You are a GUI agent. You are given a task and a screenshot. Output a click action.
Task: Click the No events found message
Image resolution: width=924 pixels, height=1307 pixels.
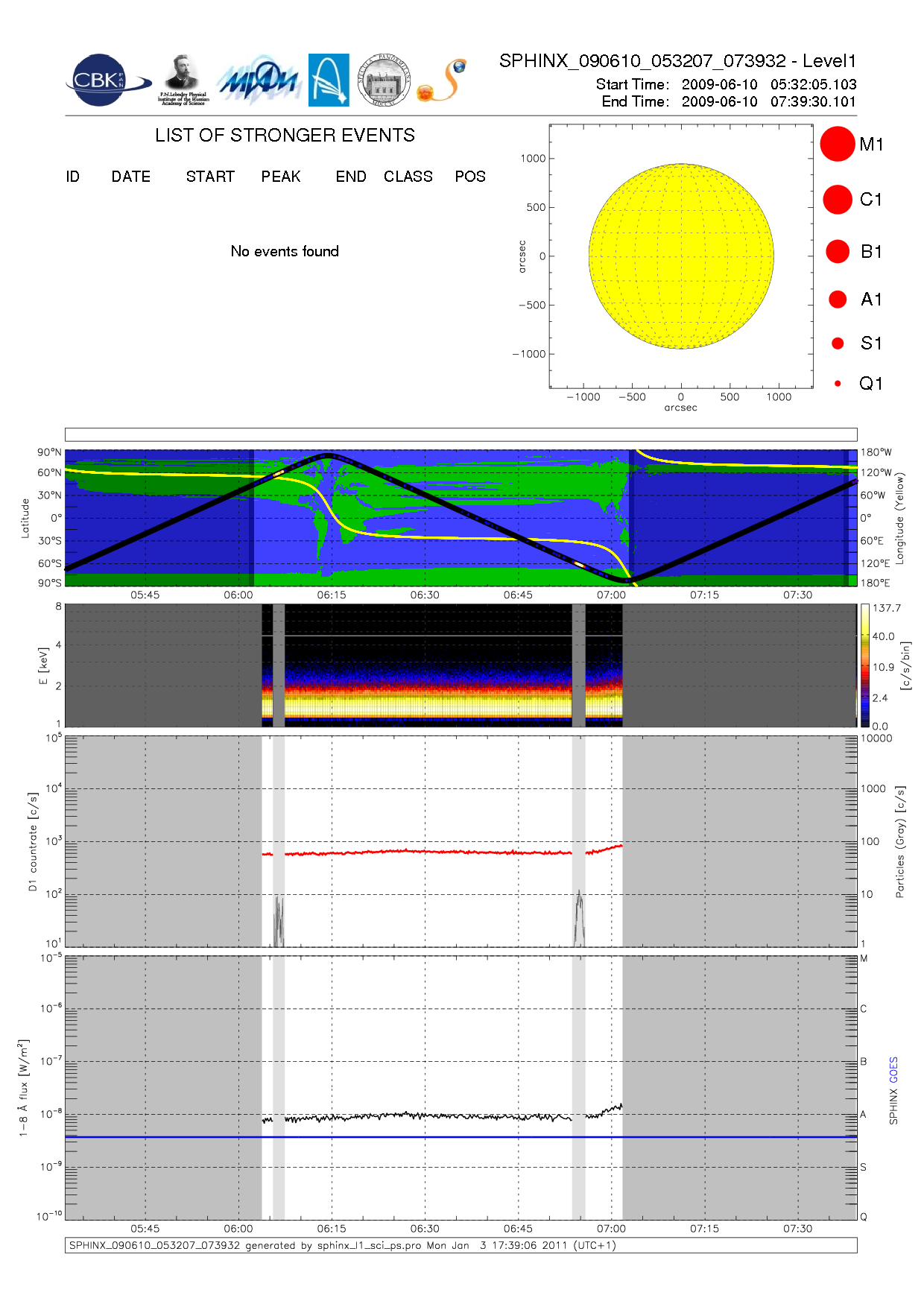(285, 251)
